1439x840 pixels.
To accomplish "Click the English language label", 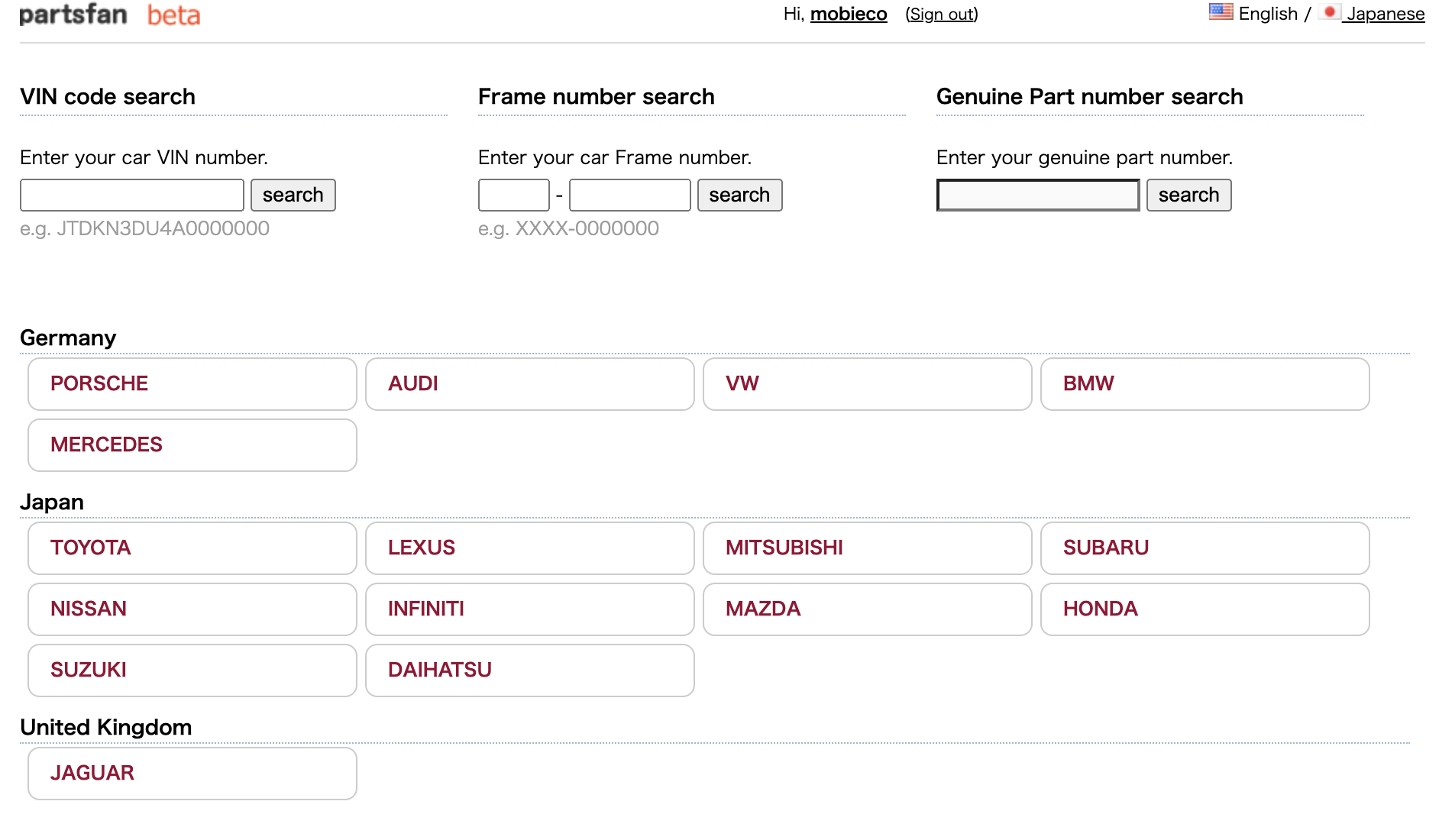I will pyautogui.click(x=1268, y=14).
